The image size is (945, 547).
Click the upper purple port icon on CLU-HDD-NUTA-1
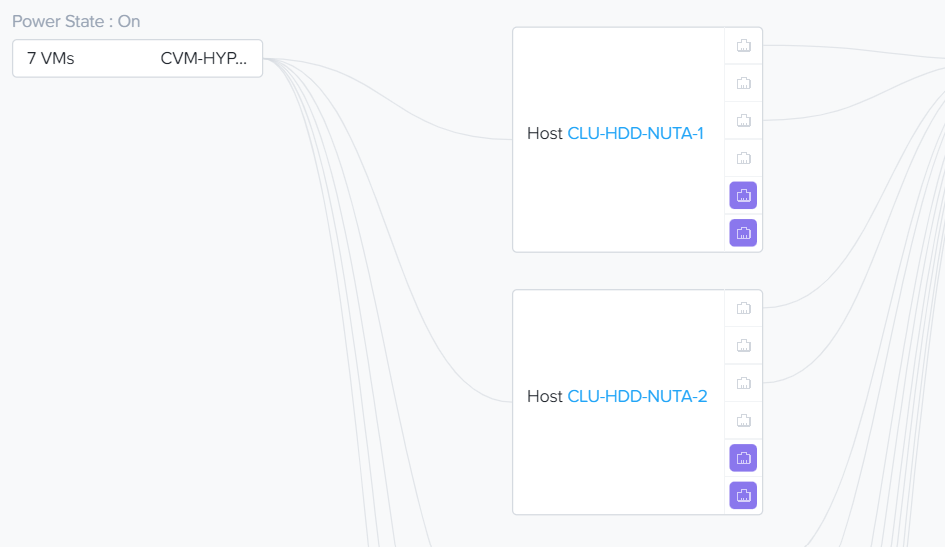pyautogui.click(x=743, y=195)
